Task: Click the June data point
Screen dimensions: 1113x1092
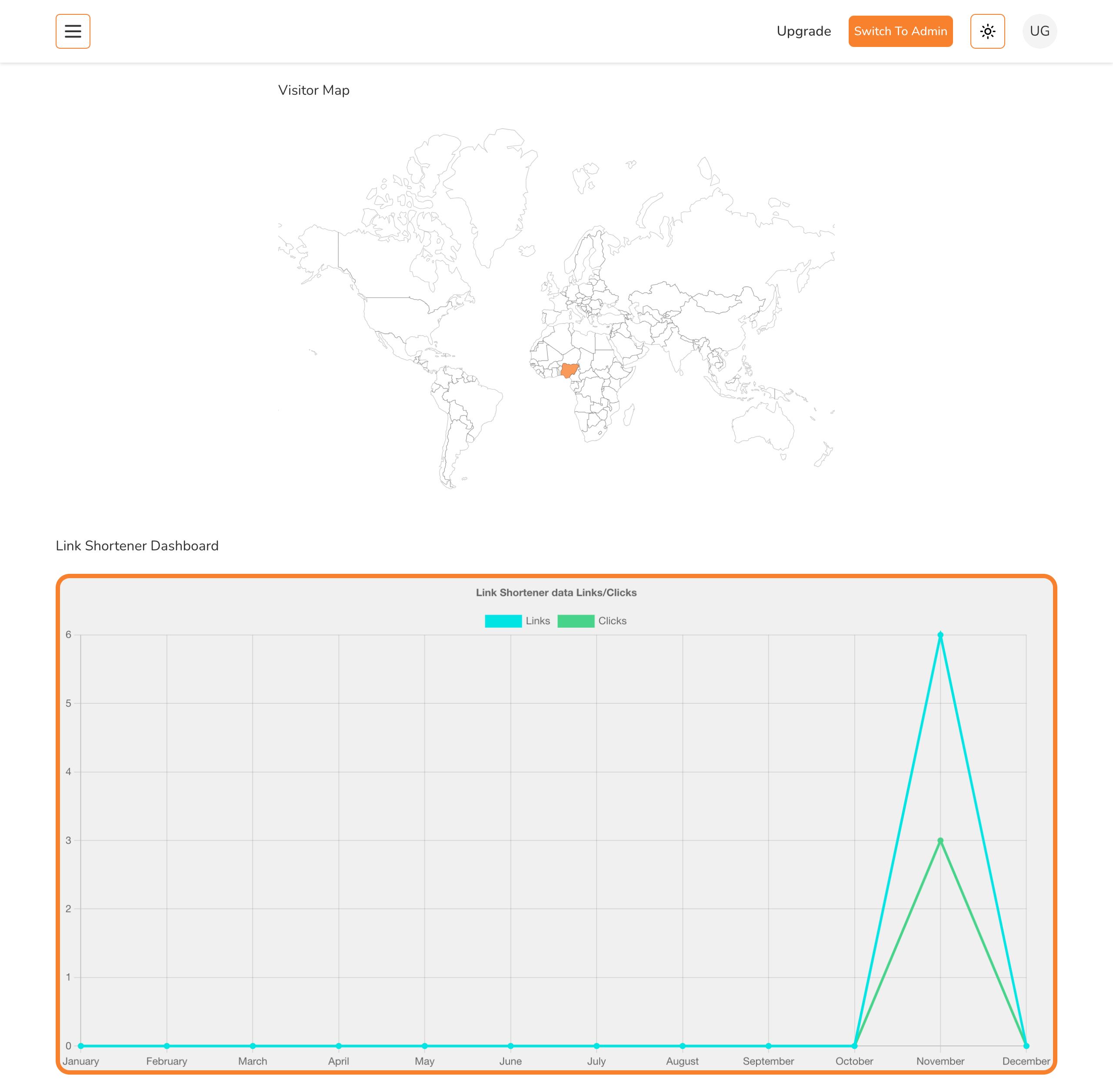Action: pos(510,1046)
